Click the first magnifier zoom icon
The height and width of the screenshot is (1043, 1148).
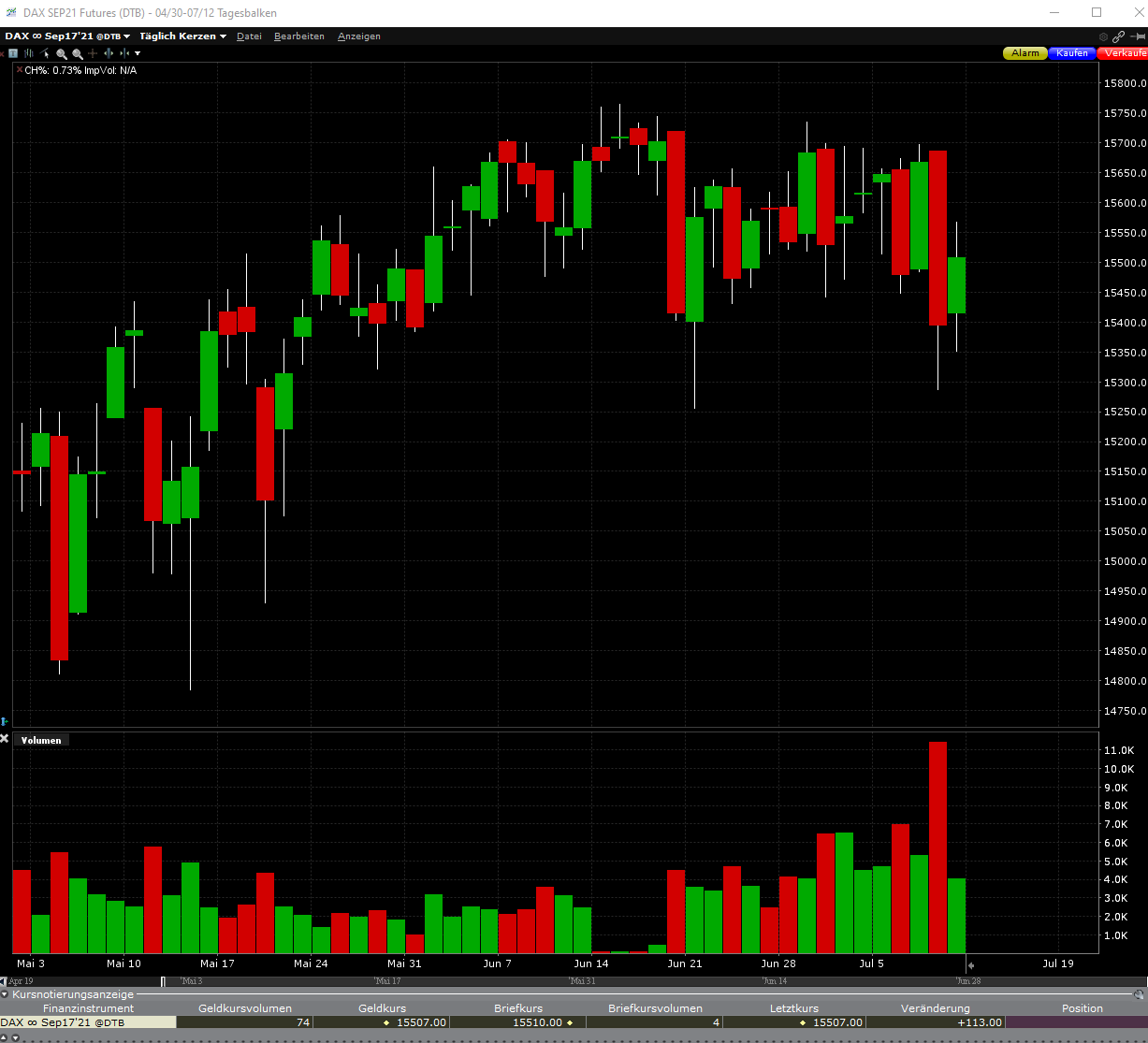pyautogui.click(x=62, y=53)
